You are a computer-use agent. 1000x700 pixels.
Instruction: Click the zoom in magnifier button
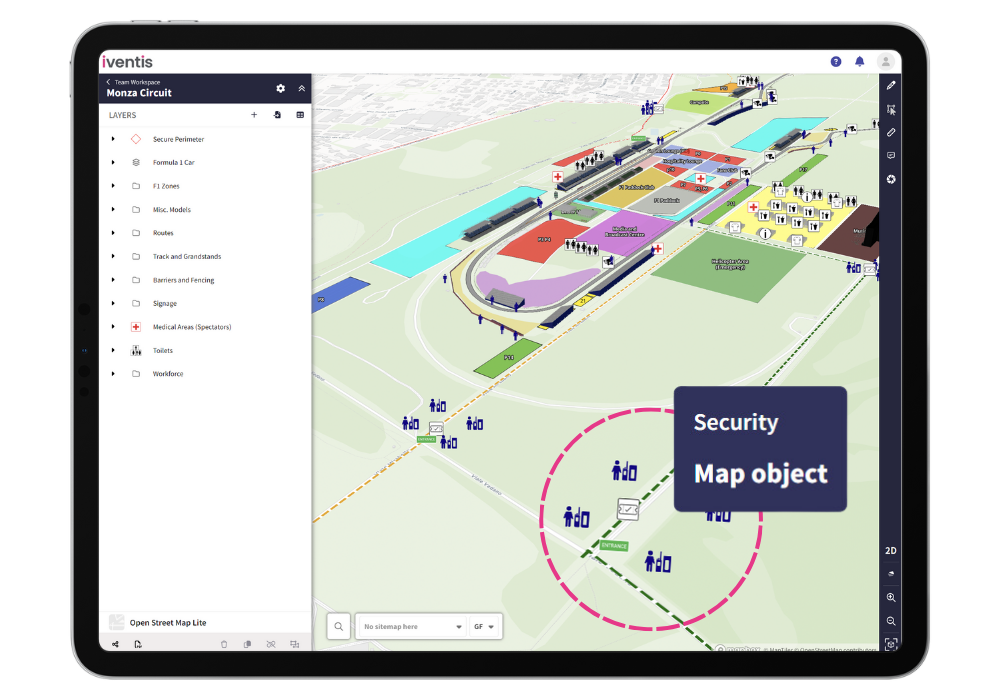tap(891, 597)
